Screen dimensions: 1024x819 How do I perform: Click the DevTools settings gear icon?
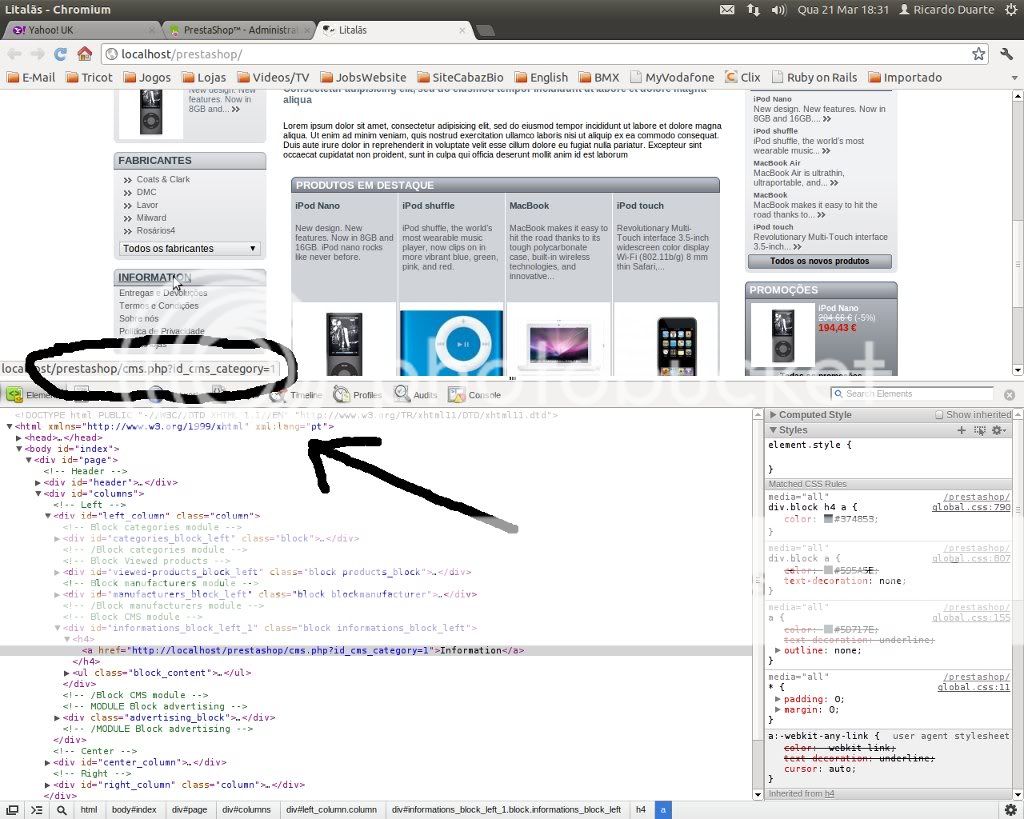[x=1010, y=810]
